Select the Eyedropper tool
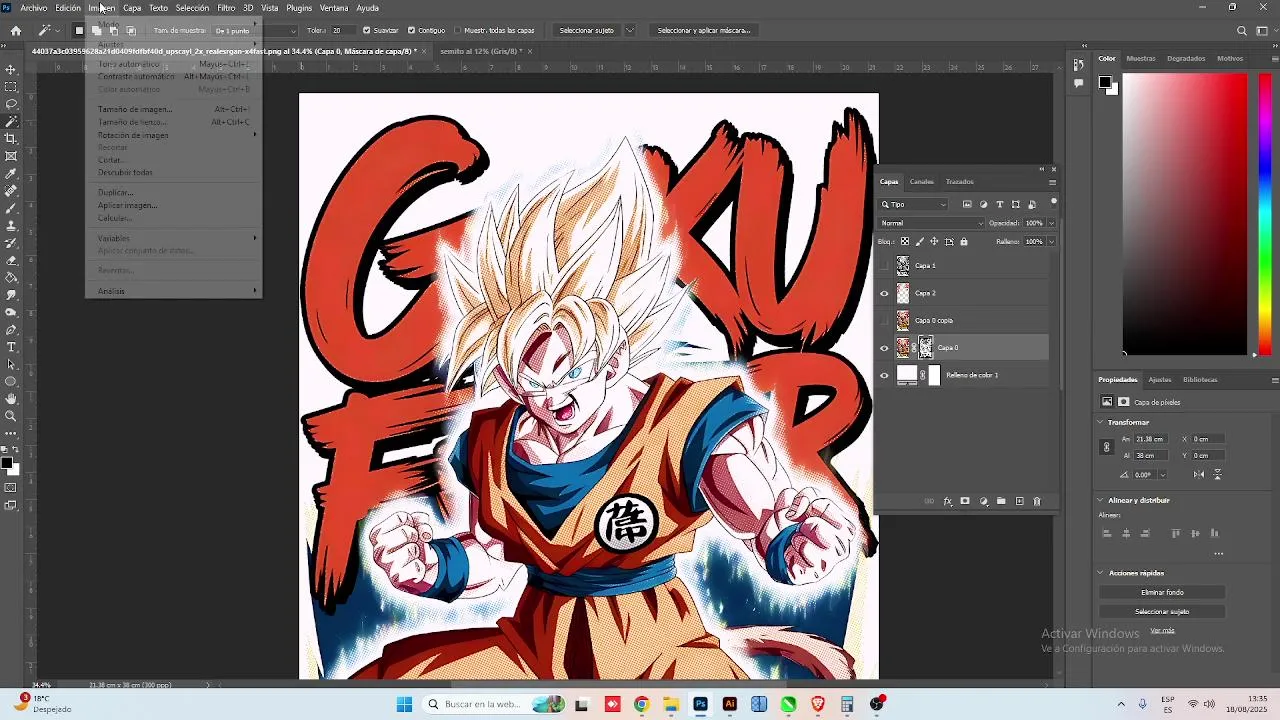The height and width of the screenshot is (720, 1280). point(11,174)
